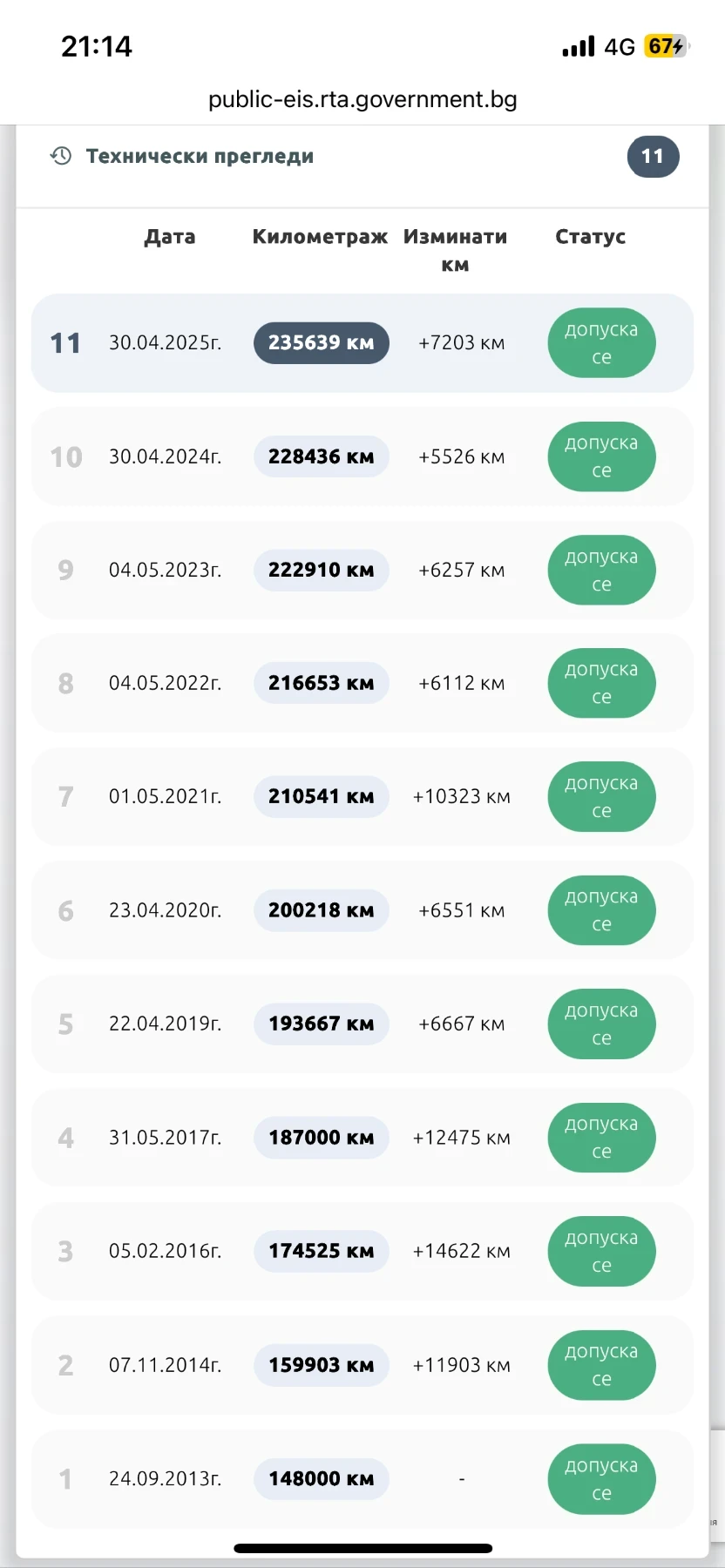This screenshot has width=725, height=1568.
Task: Click the Статус column header
Action: click(590, 237)
